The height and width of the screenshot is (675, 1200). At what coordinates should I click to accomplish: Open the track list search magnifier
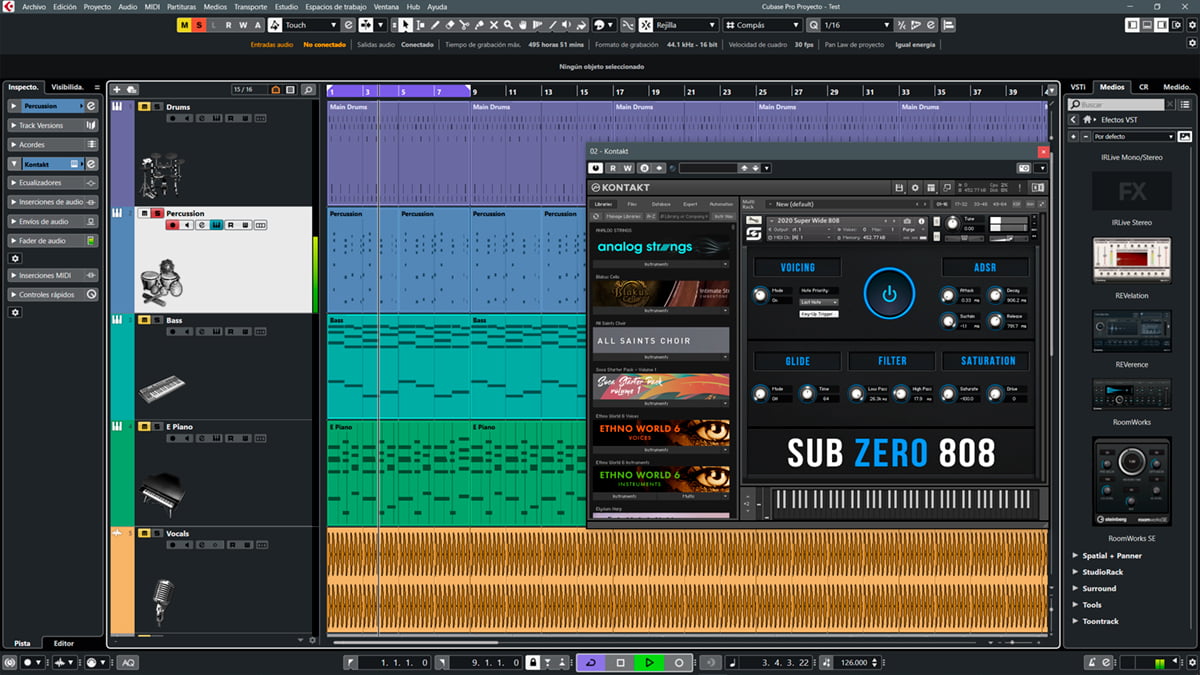tap(309, 89)
